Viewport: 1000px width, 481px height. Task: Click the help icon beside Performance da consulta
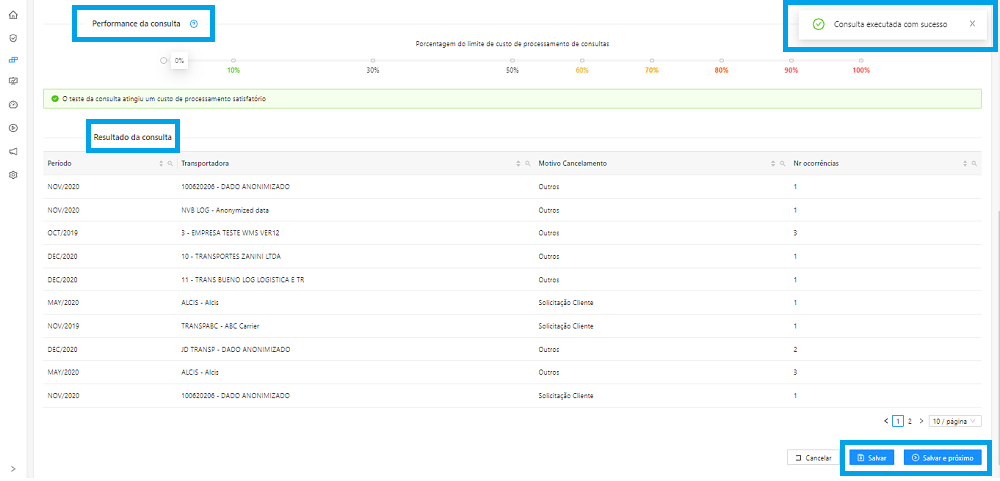pos(194,24)
